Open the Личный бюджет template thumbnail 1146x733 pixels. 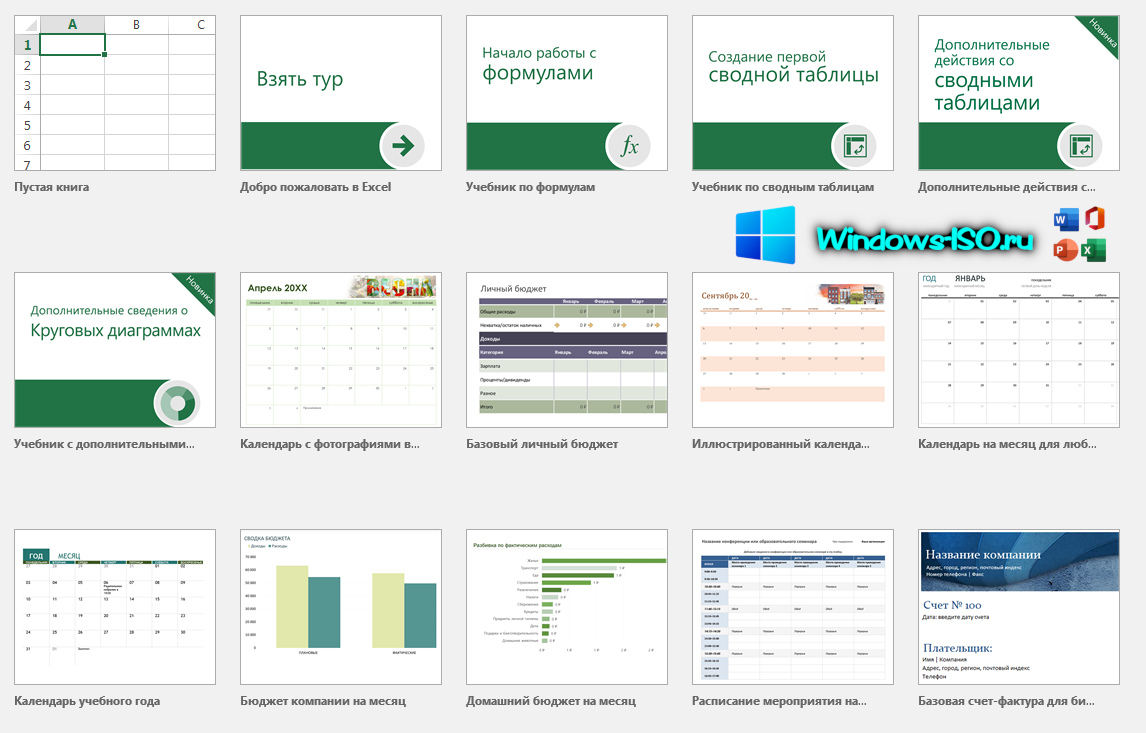(566, 350)
